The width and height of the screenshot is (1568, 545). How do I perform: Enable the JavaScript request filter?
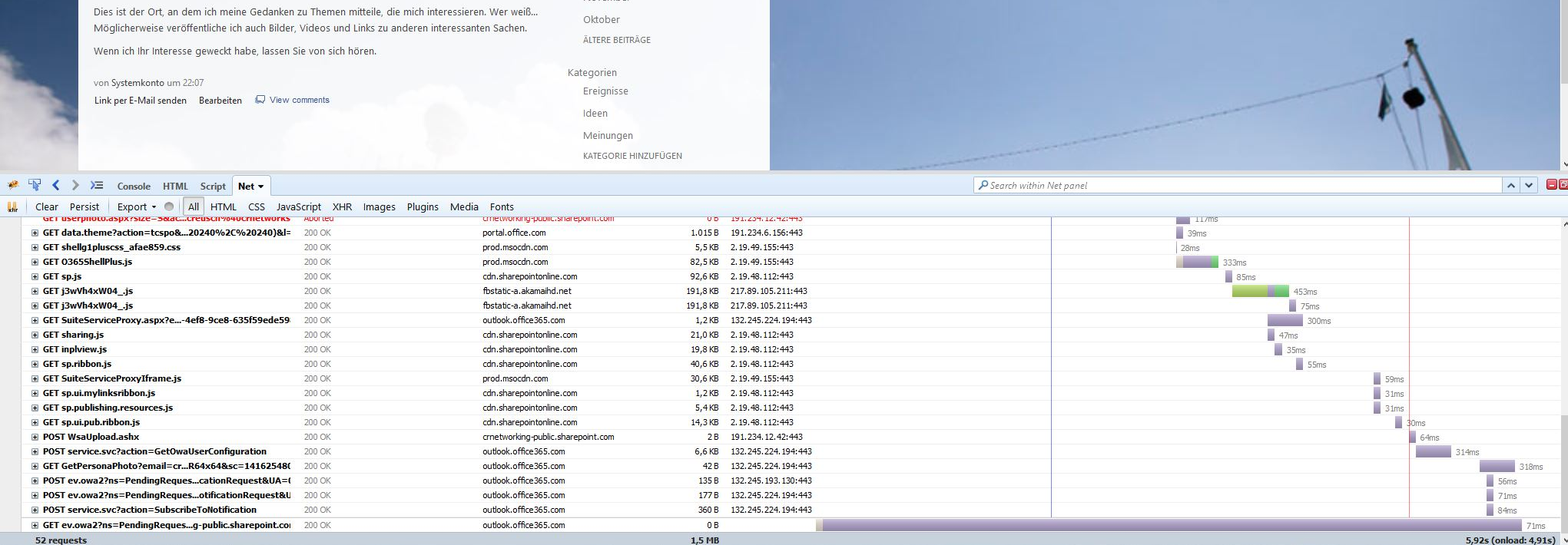pos(298,207)
